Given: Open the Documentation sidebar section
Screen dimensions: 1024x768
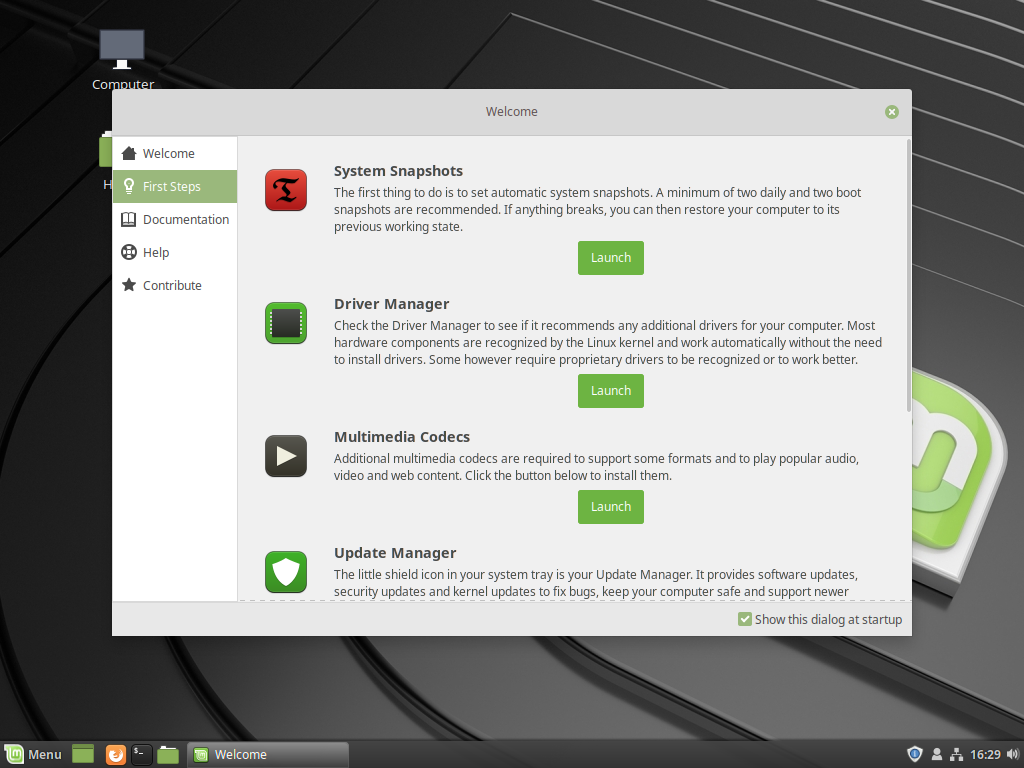Looking at the screenshot, I should [175, 219].
